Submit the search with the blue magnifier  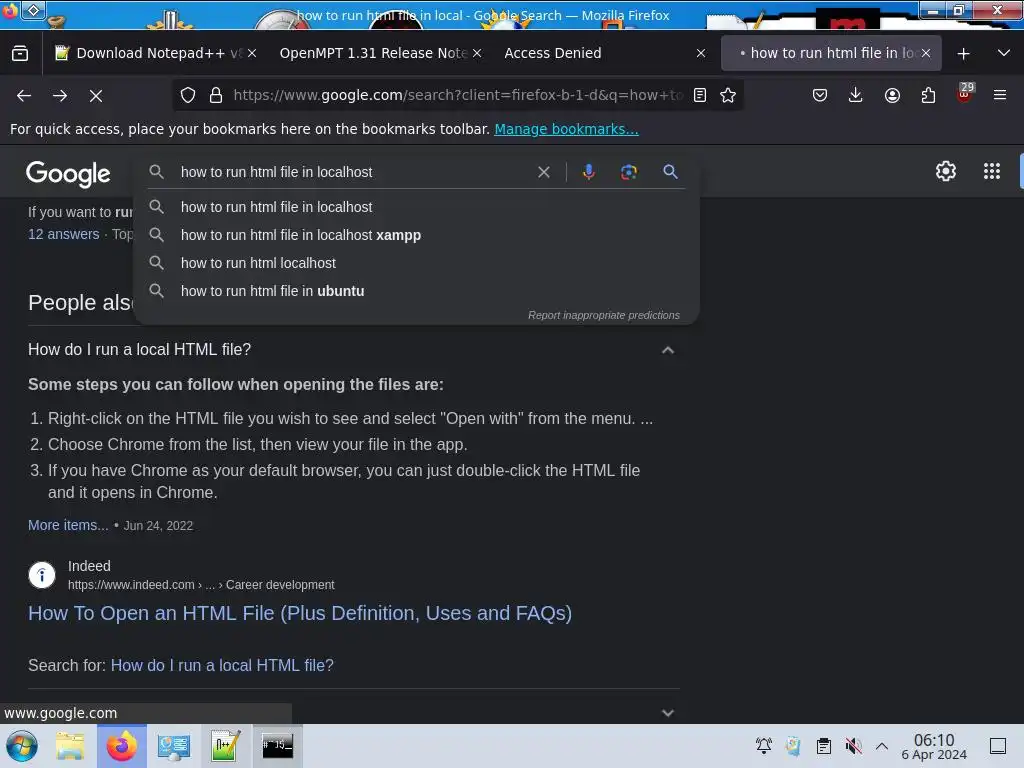point(670,172)
